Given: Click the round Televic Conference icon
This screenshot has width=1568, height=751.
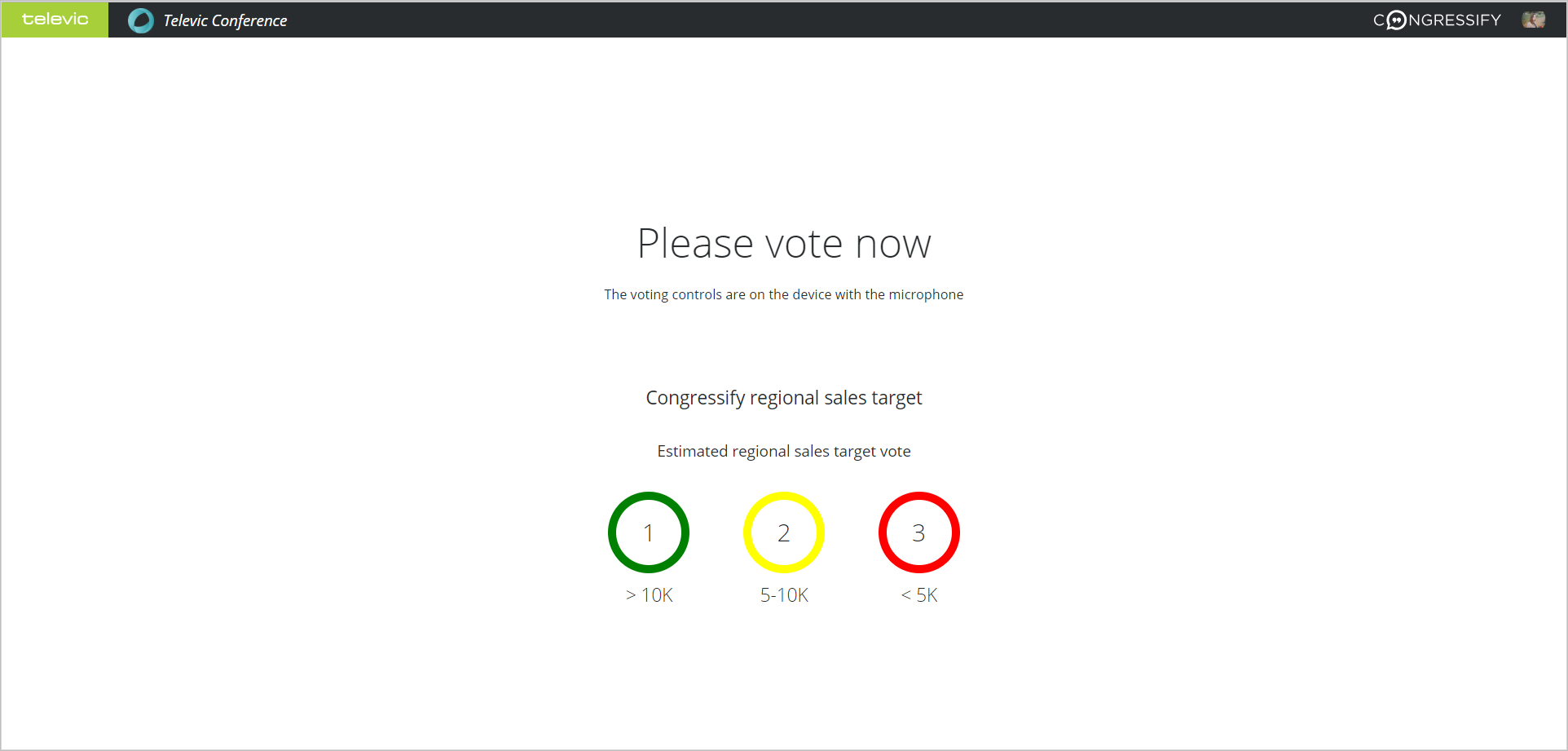Looking at the screenshot, I should (141, 20).
